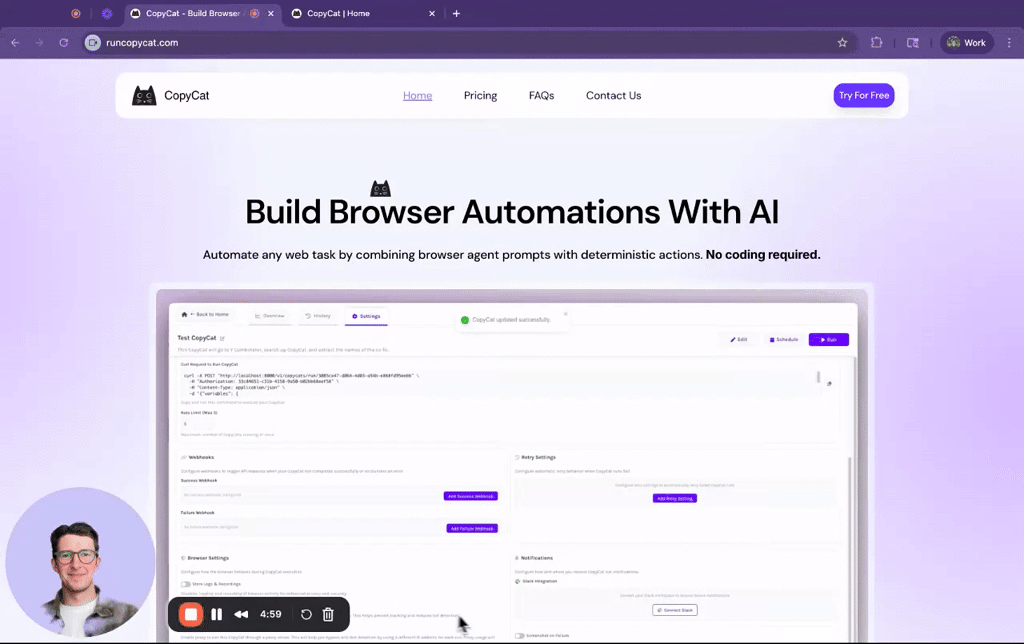The width and height of the screenshot is (1024, 644).
Task: Open the Work profile menu
Action: 966,42
